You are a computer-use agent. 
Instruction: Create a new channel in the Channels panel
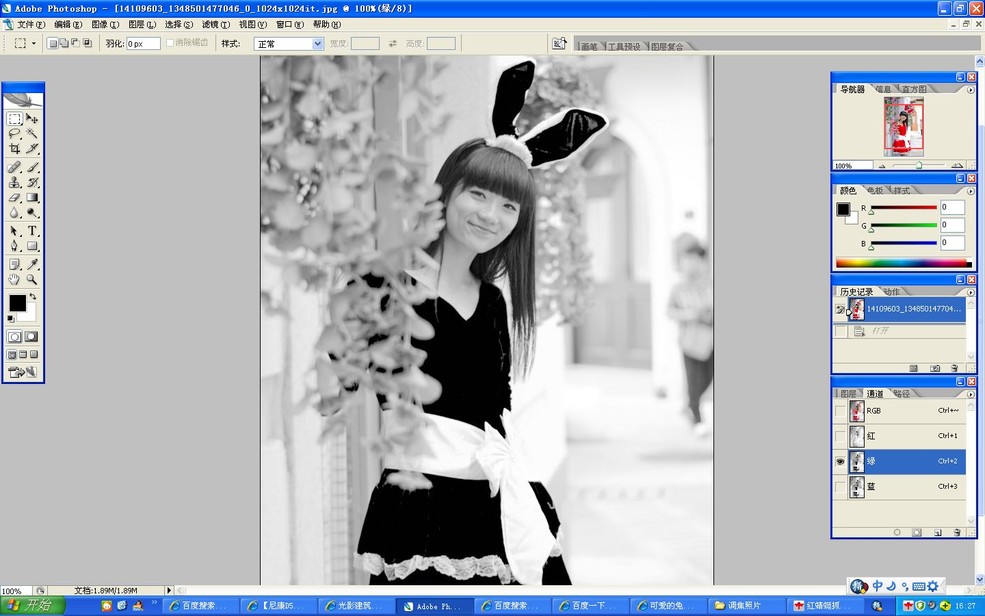coord(937,531)
